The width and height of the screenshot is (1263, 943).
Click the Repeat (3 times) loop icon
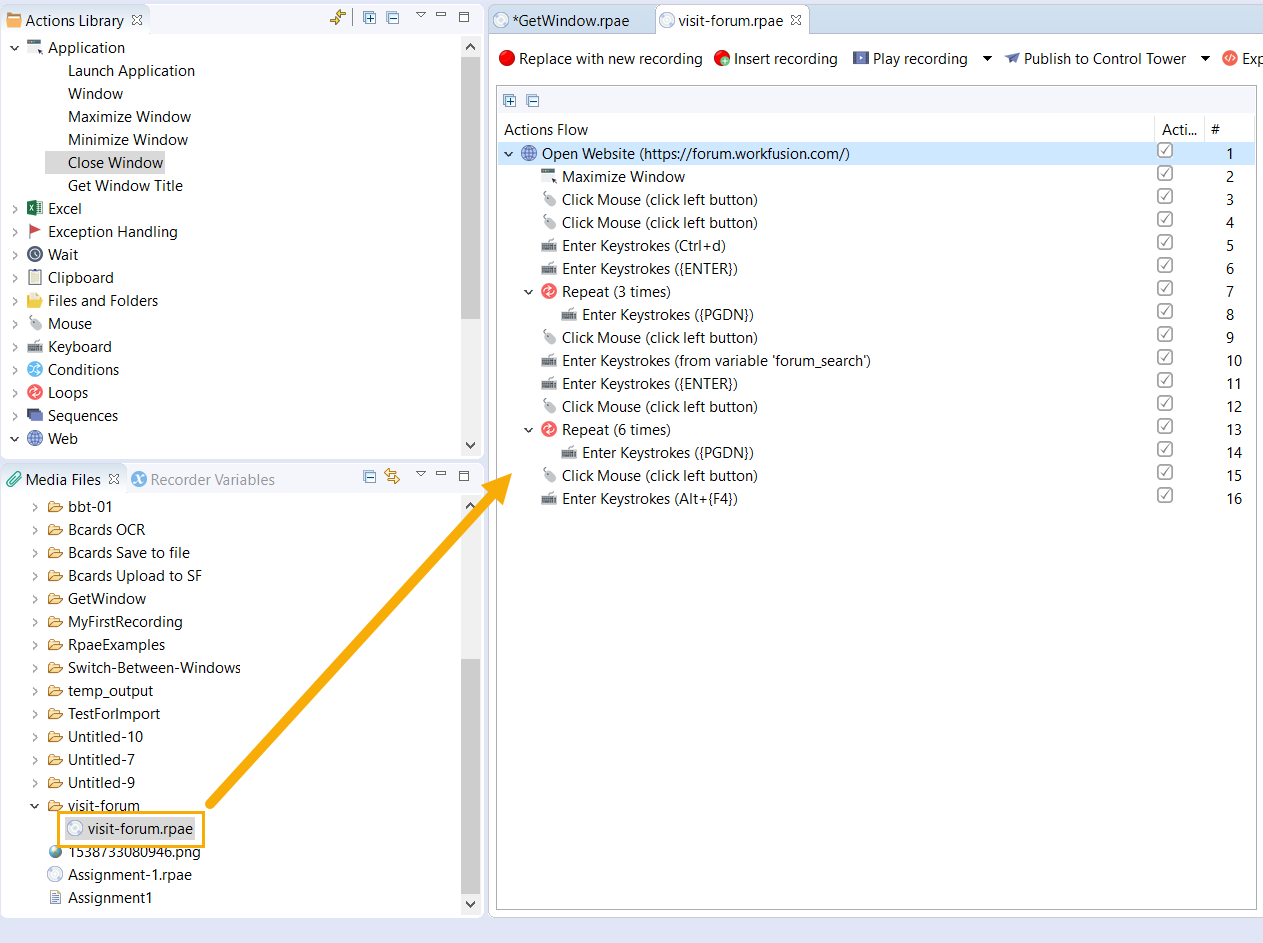tap(548, 291)
